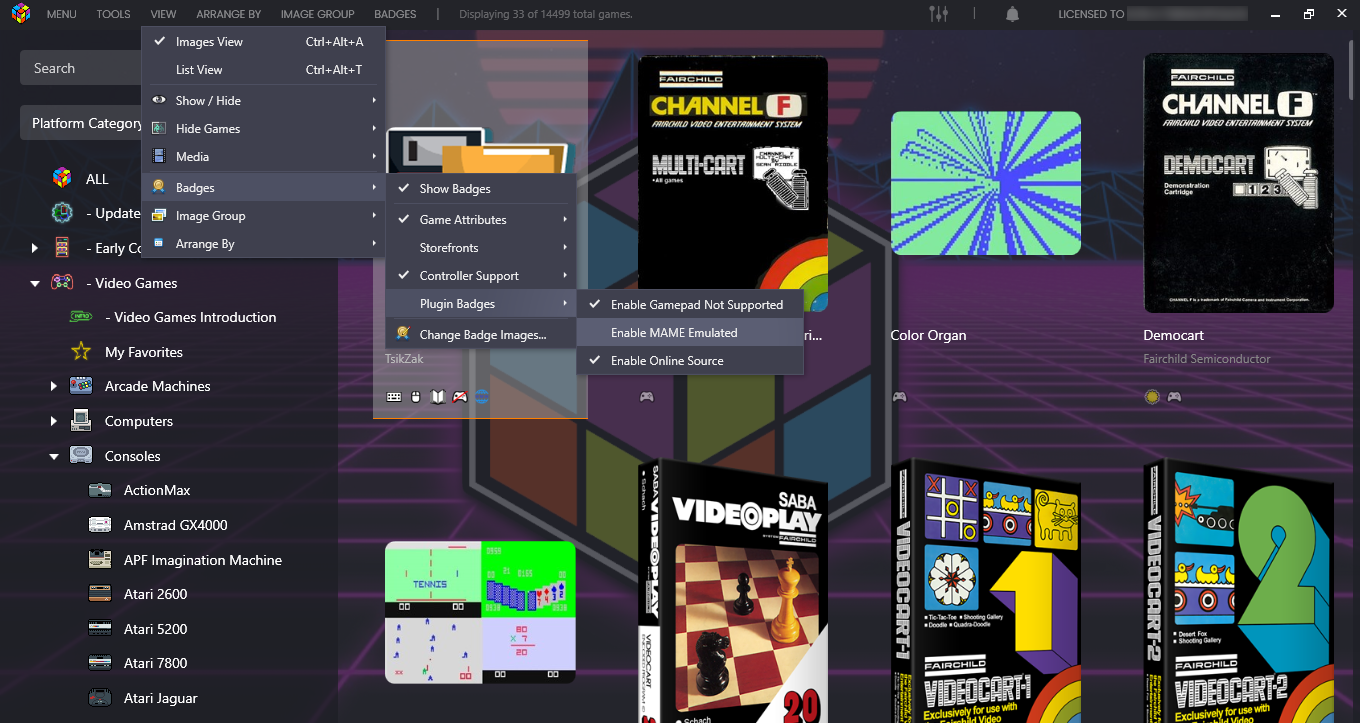Click the LaunchBox logo icon

[20, 14]
